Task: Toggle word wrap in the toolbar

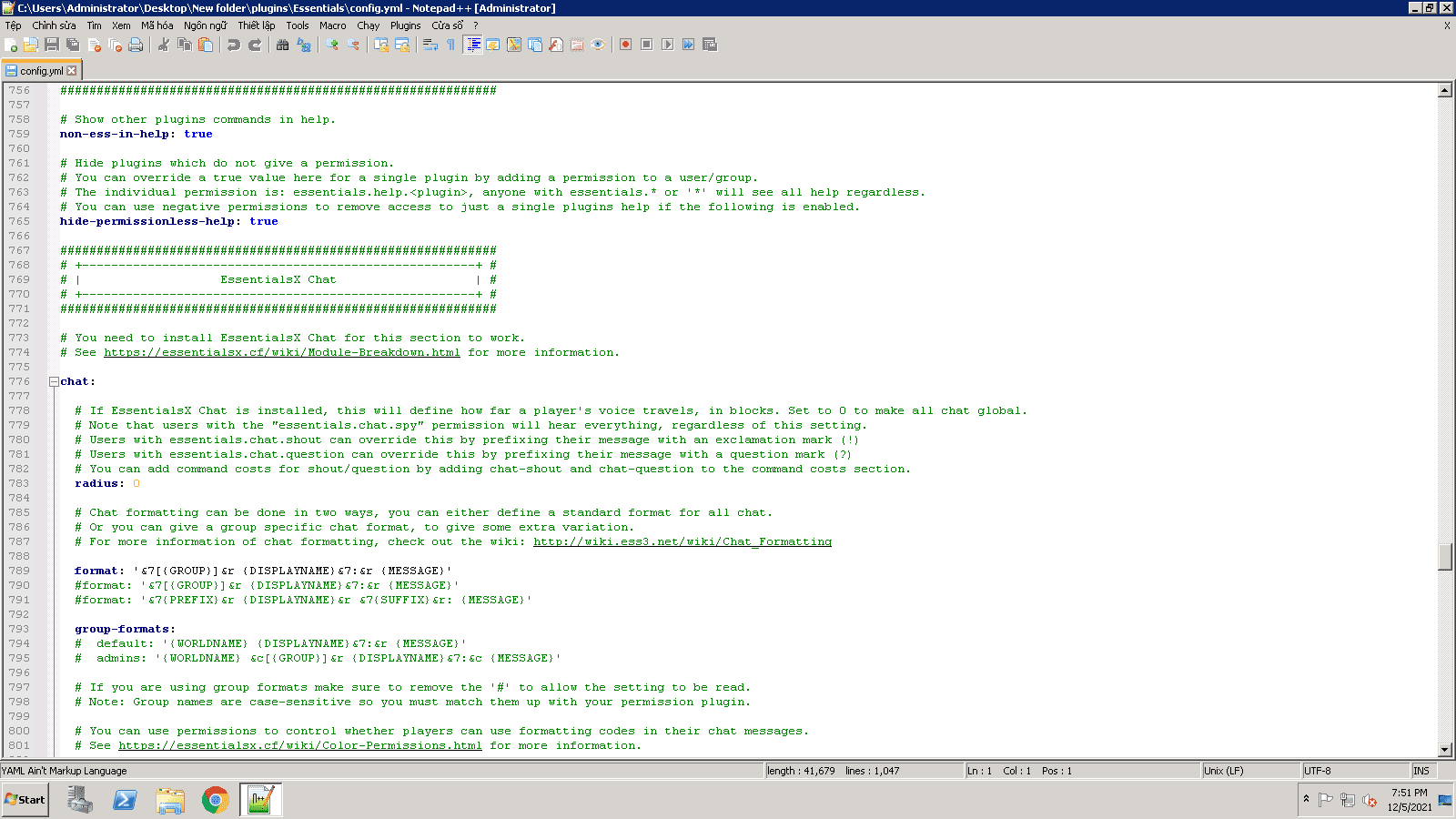Action: coord(430,45)
